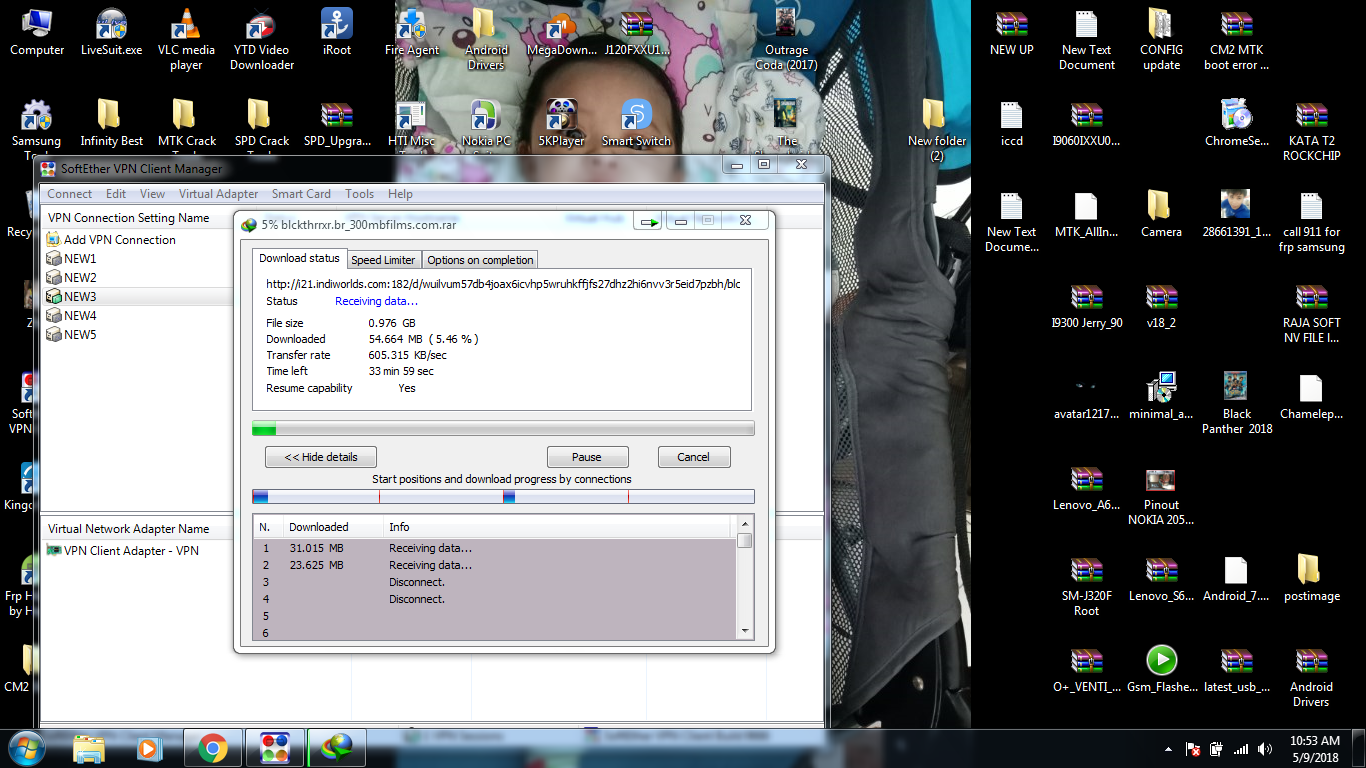
Task: Click the network signal tray icon
Action: [x=1241, y=748]
